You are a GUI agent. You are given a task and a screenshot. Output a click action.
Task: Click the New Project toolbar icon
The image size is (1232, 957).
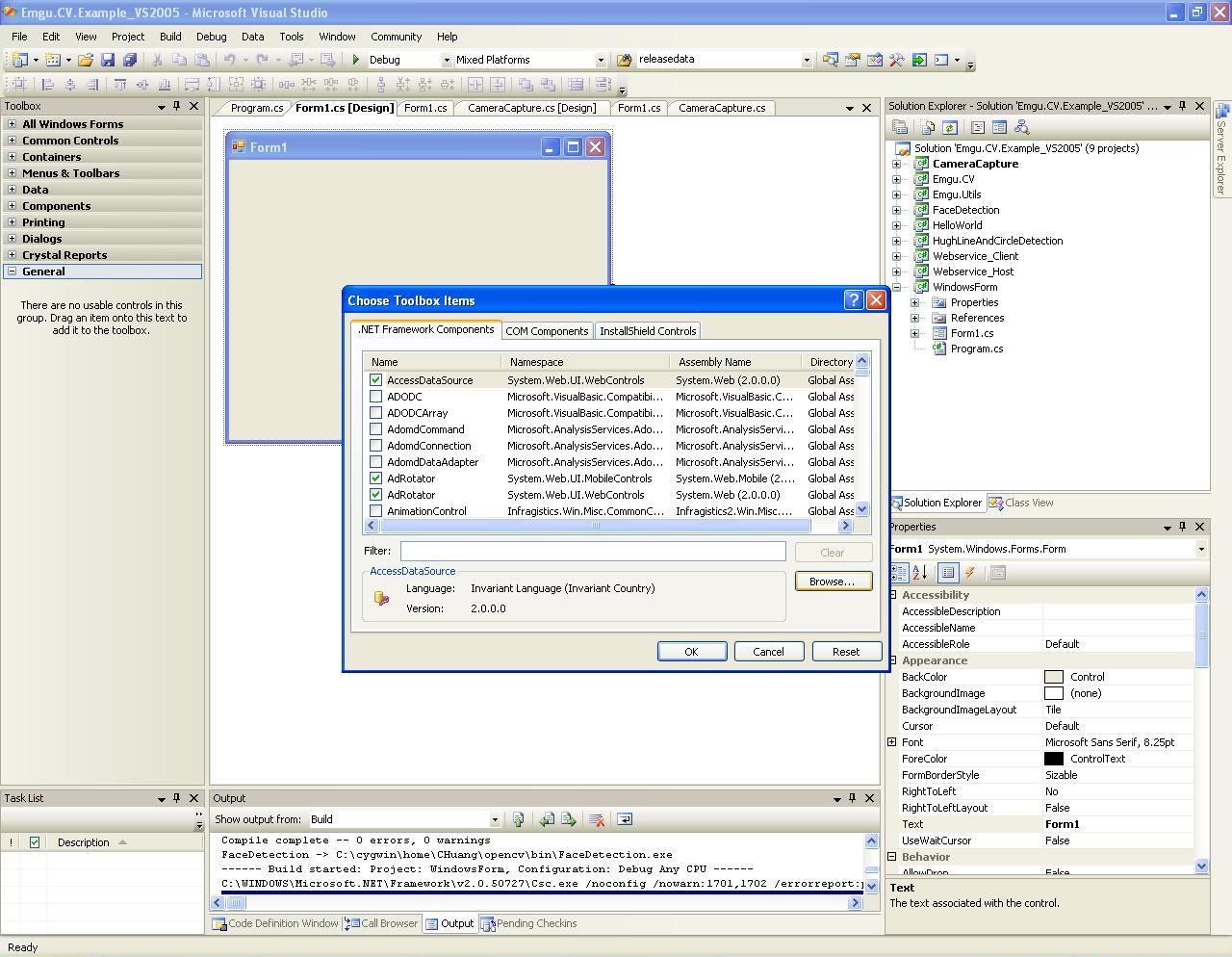[19, 60]
